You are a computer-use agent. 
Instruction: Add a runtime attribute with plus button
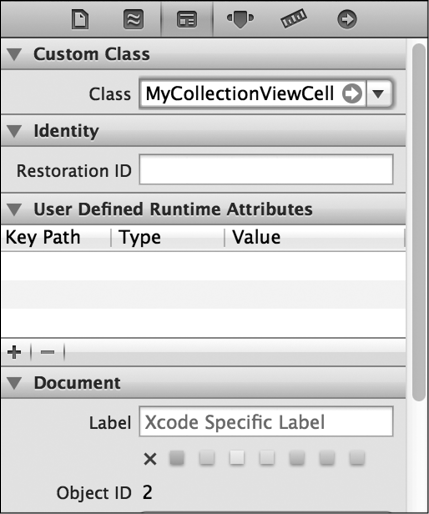(14, 352)
